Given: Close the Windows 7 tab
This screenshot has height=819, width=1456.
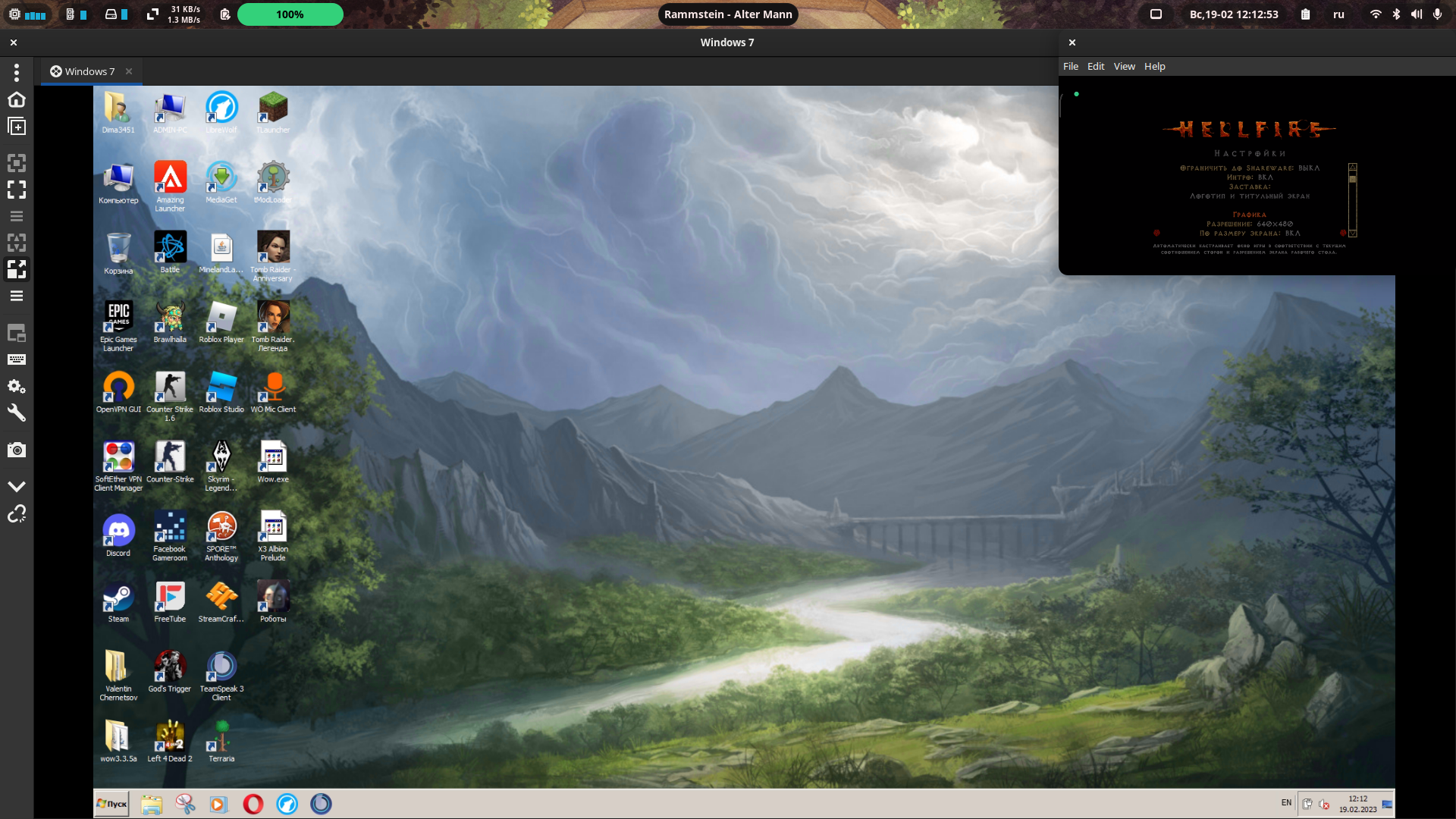Looking at the screenshot, I should tap(129, 71).
